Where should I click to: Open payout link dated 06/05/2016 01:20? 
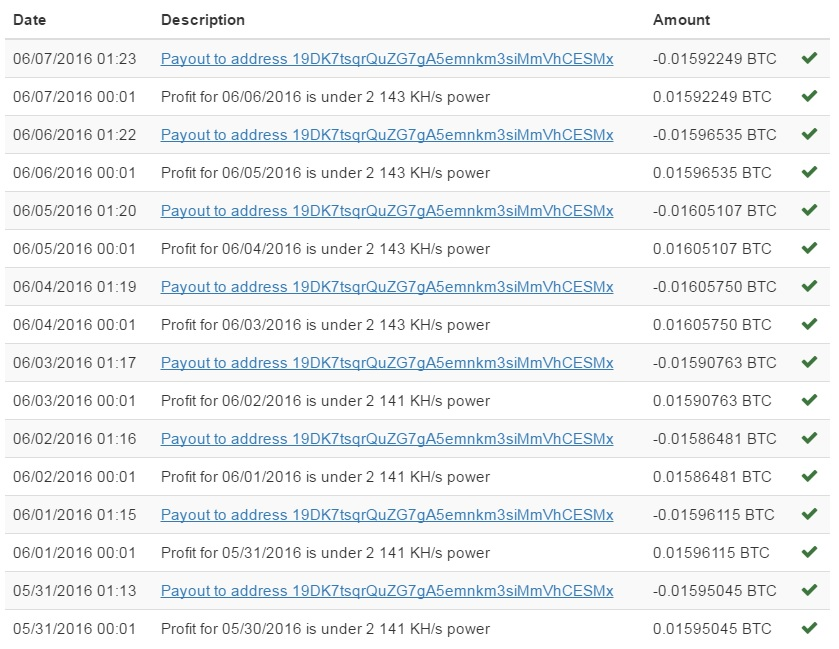pos(387,211)
